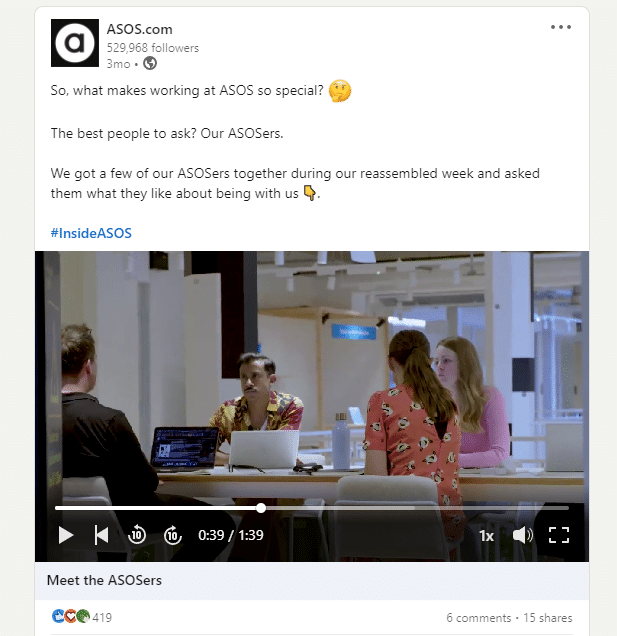Click the Meet the ASOSers video title
Viewport: 617px width, 636px height.
[104, 580]
